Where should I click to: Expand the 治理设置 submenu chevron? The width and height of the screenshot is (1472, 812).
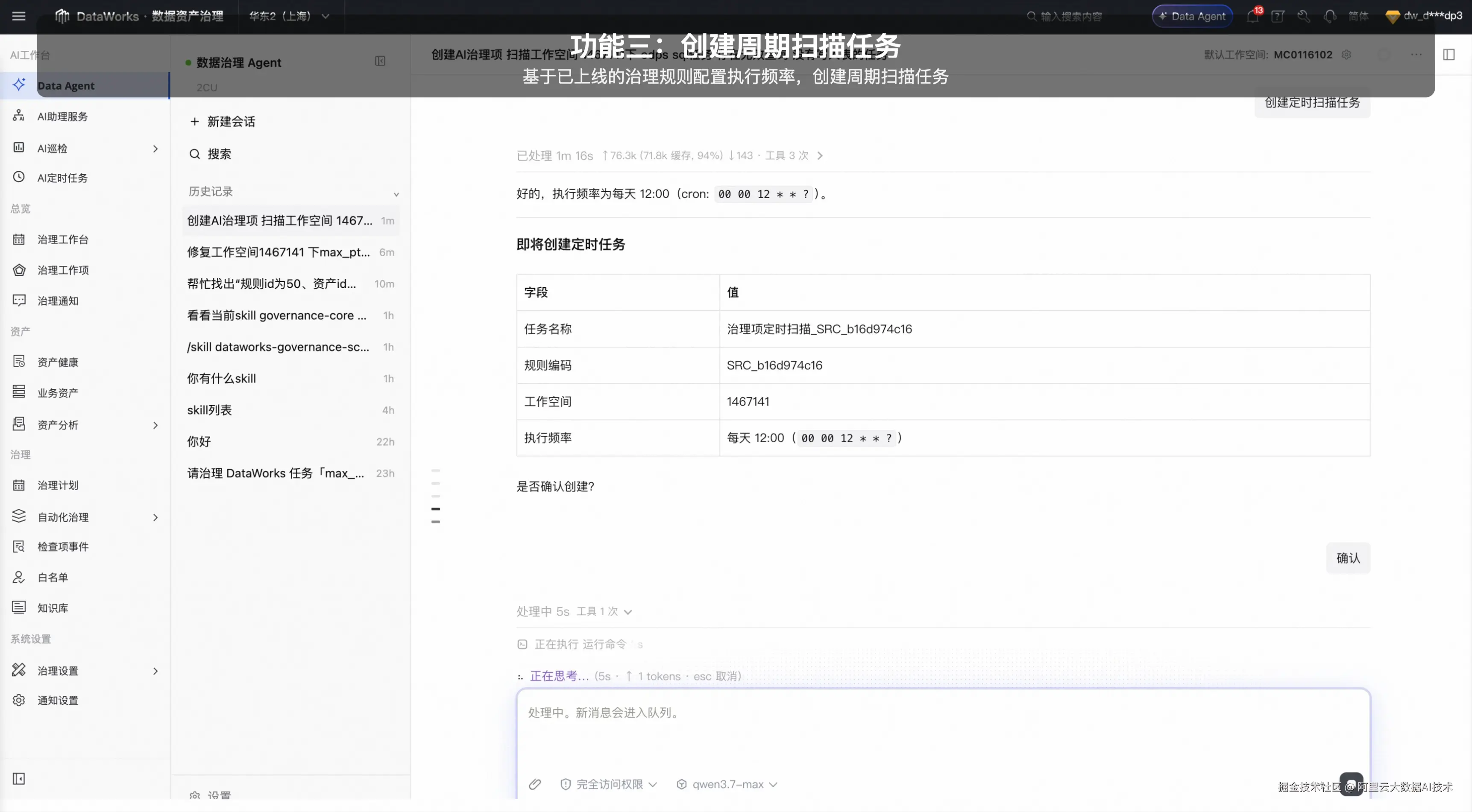pos(155,671)
